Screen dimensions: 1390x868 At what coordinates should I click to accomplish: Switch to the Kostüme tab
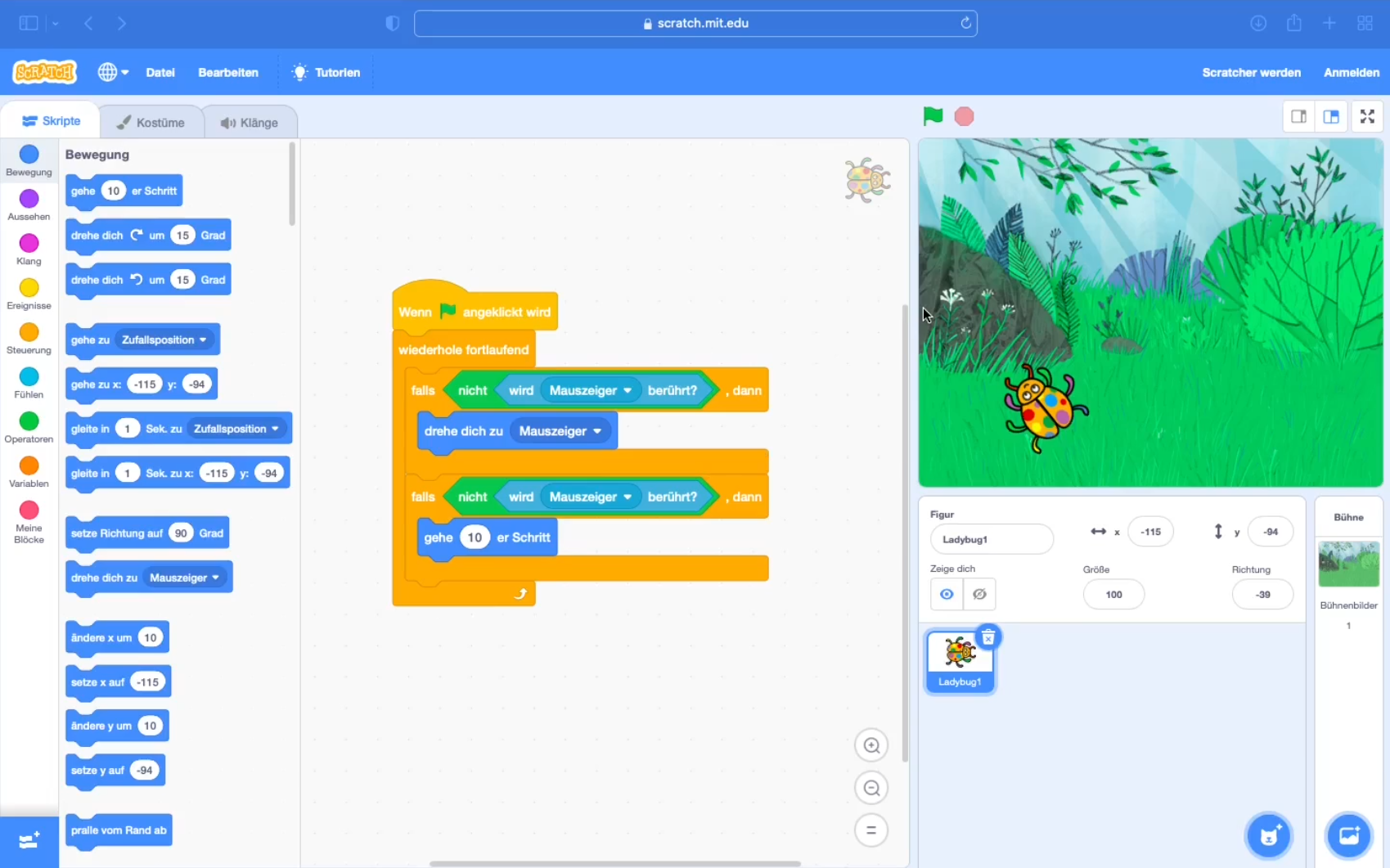151,121
